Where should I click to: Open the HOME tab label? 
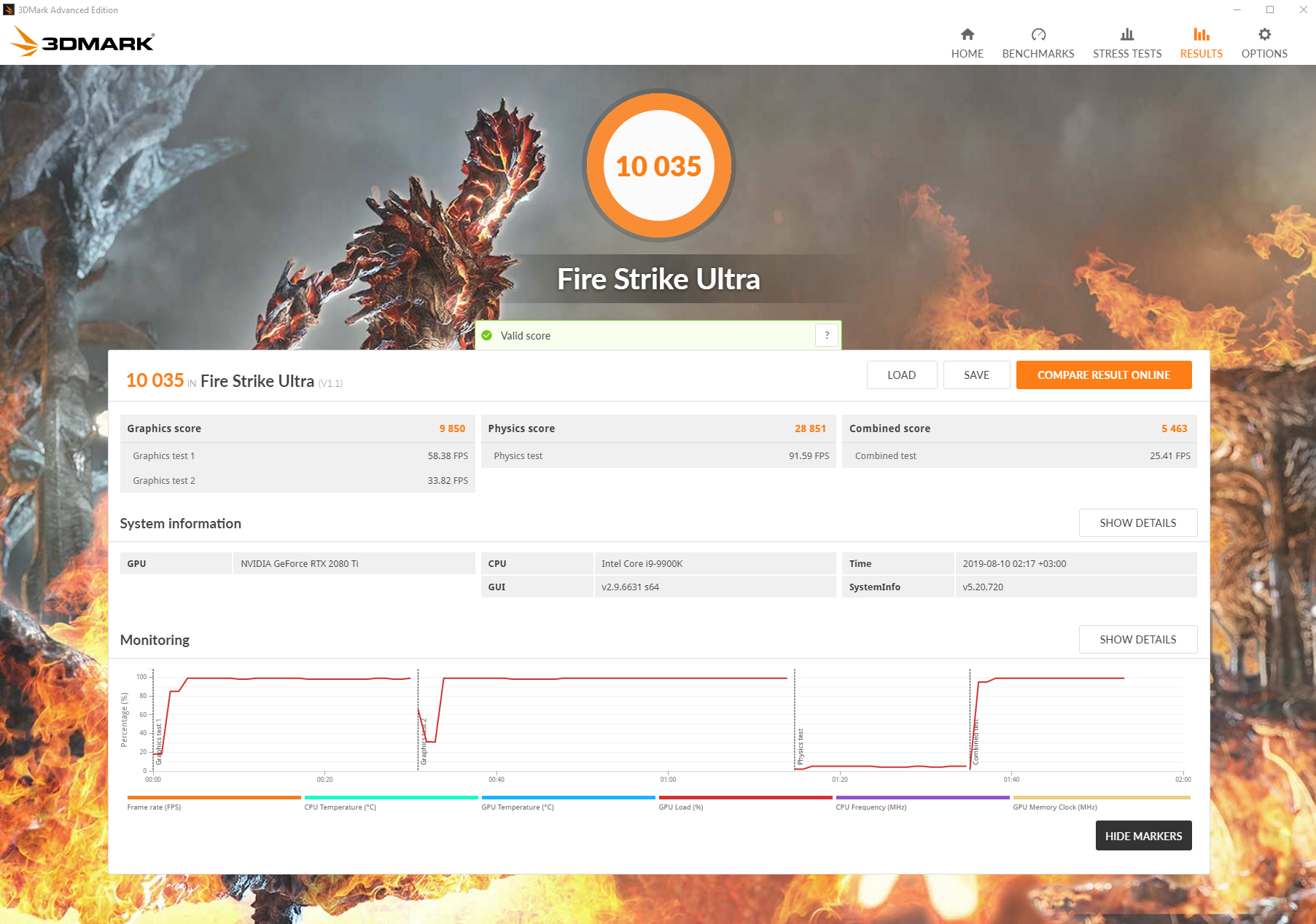(967, 54)
